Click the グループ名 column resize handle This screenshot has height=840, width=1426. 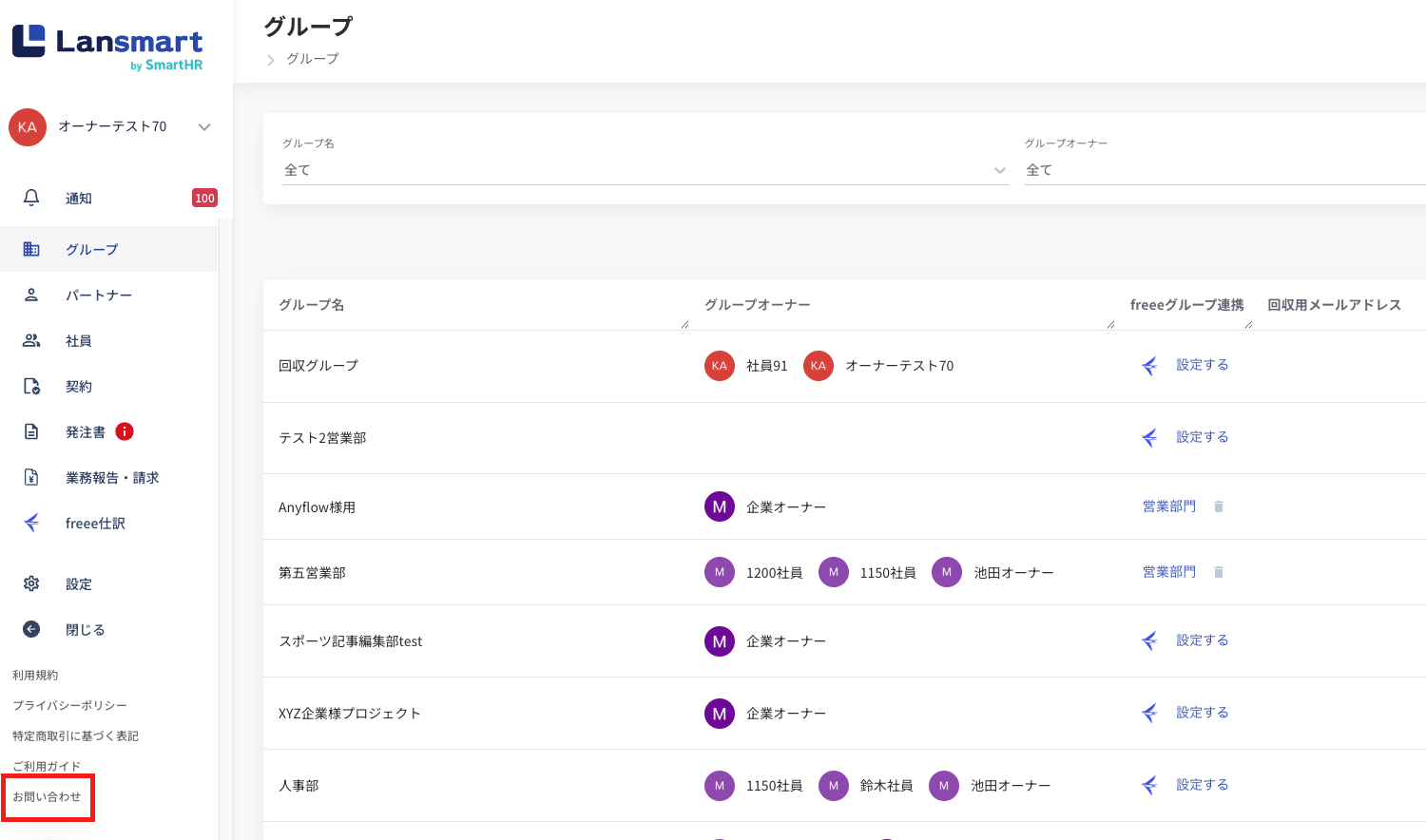(684, 325)
